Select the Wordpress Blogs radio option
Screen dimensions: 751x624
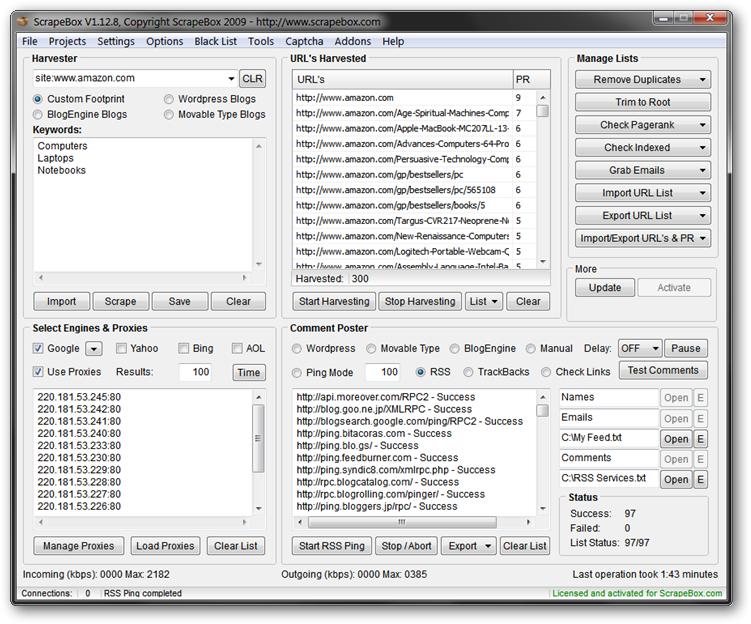[169, 99]
